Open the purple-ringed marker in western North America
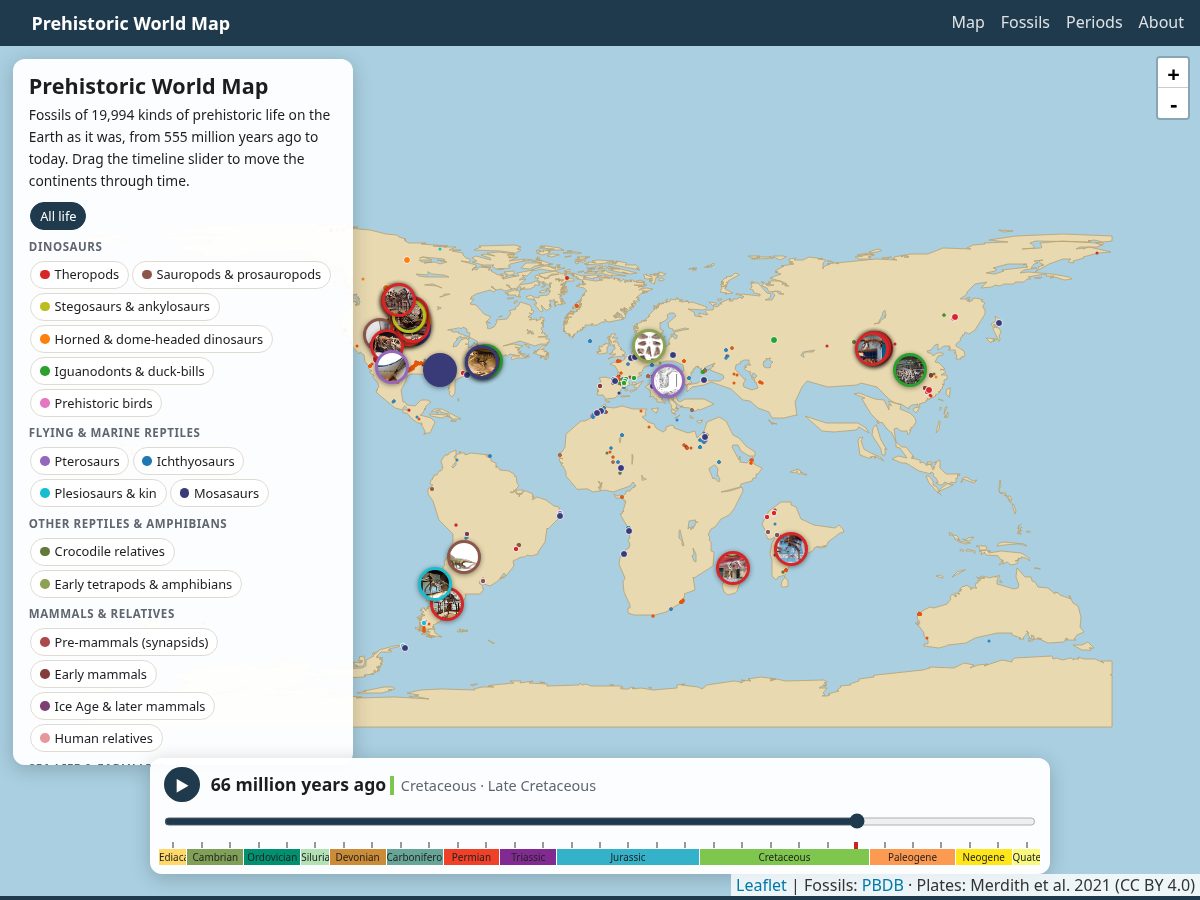1200x900 pixels. click(391, 367)
